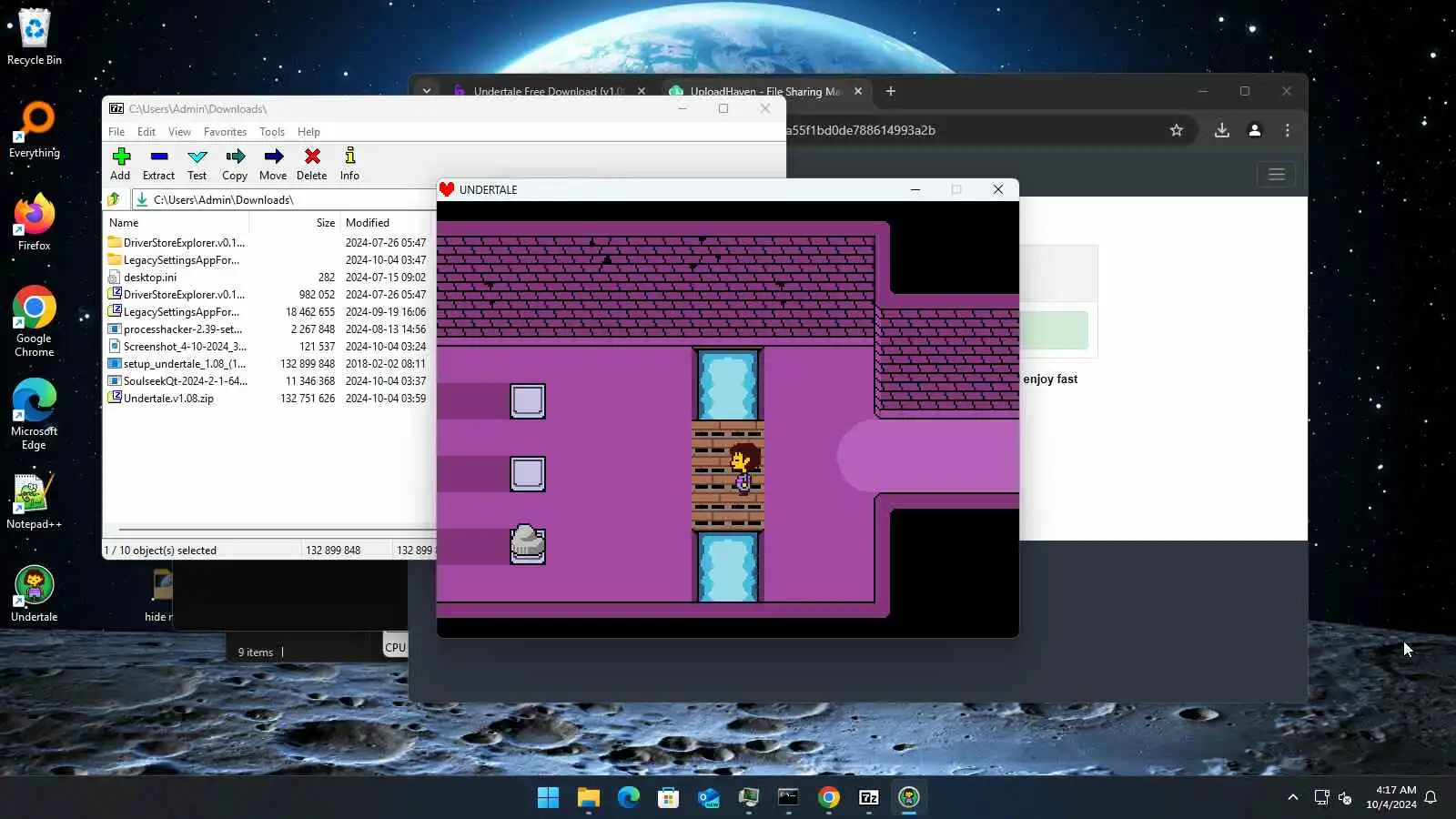Open Chrome's three-dot menu
This screenshot has height=819, width=1456.
(x=1288, y=130)
